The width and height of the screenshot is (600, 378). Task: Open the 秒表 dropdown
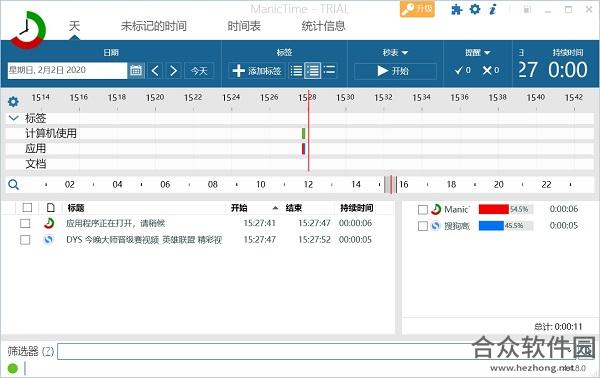point(395,52)
